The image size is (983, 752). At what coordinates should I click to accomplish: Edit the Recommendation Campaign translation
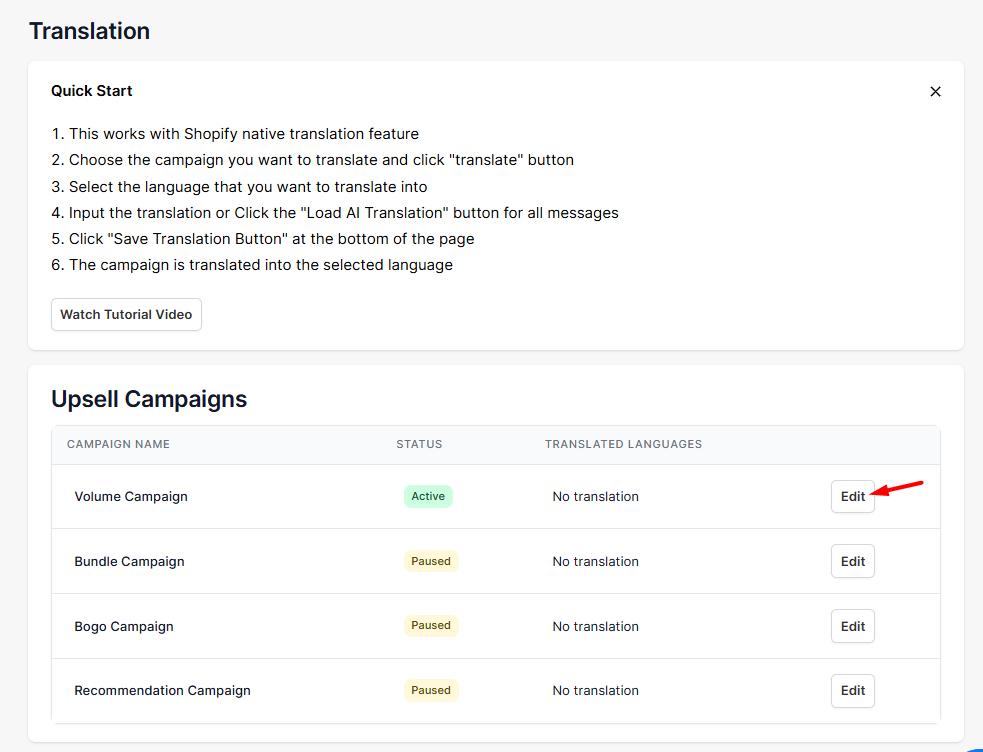(853, 691)
